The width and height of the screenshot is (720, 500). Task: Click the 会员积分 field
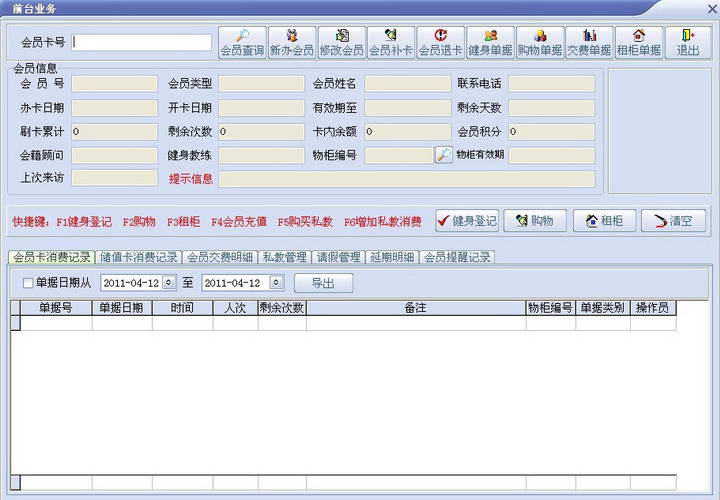pos(551,132)
